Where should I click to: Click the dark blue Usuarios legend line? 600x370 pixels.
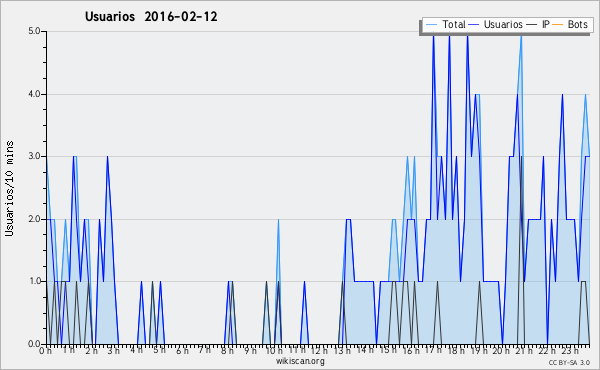[x=474, y=25]
